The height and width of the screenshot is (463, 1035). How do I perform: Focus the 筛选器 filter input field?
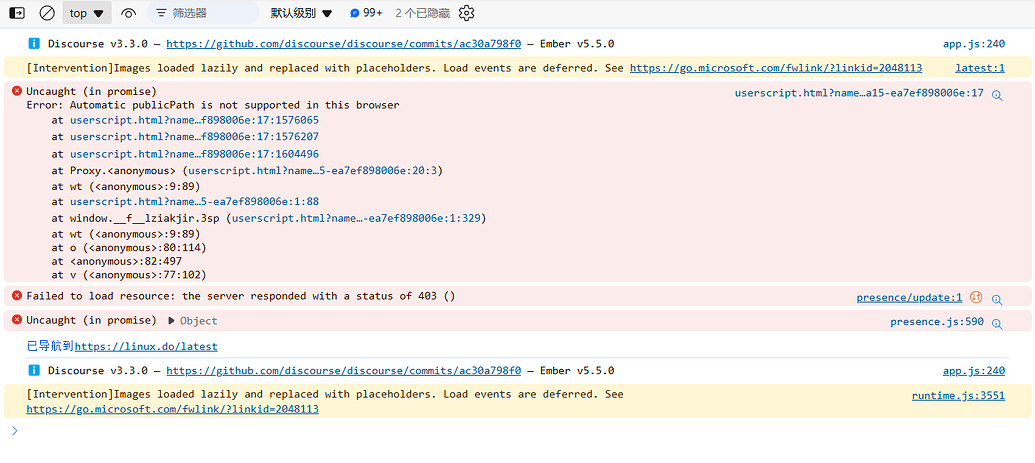pyautogui.click(x=203, y=13)
